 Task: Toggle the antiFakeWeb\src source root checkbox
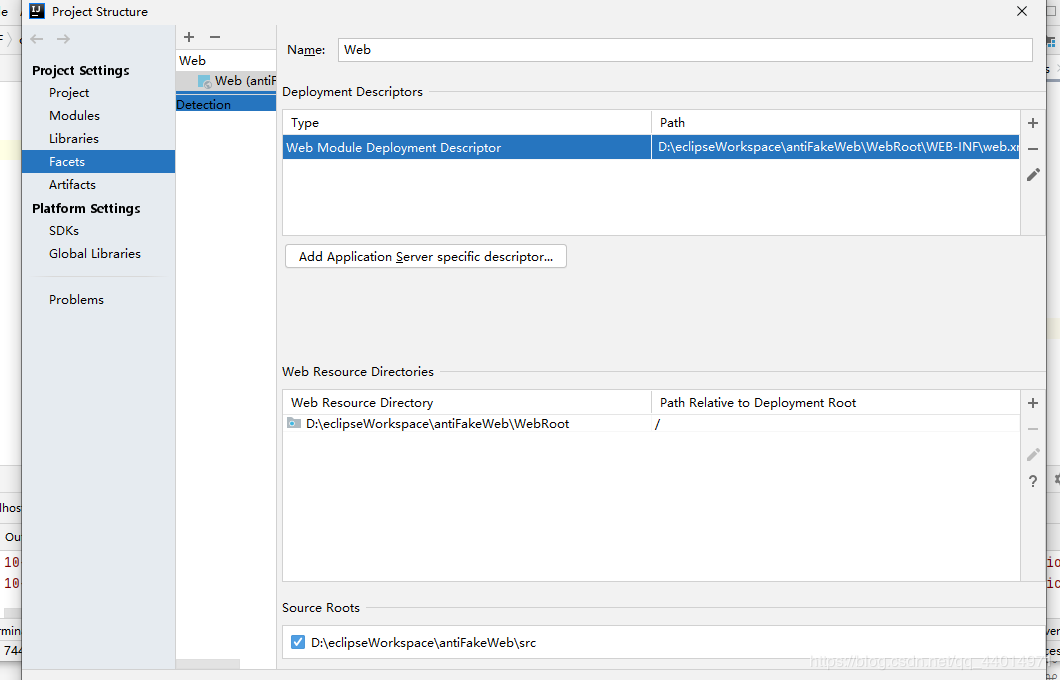(x=297, y=642)
